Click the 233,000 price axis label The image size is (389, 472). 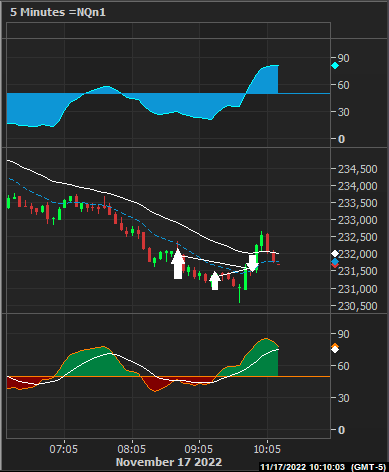click(x=358, y=220)
